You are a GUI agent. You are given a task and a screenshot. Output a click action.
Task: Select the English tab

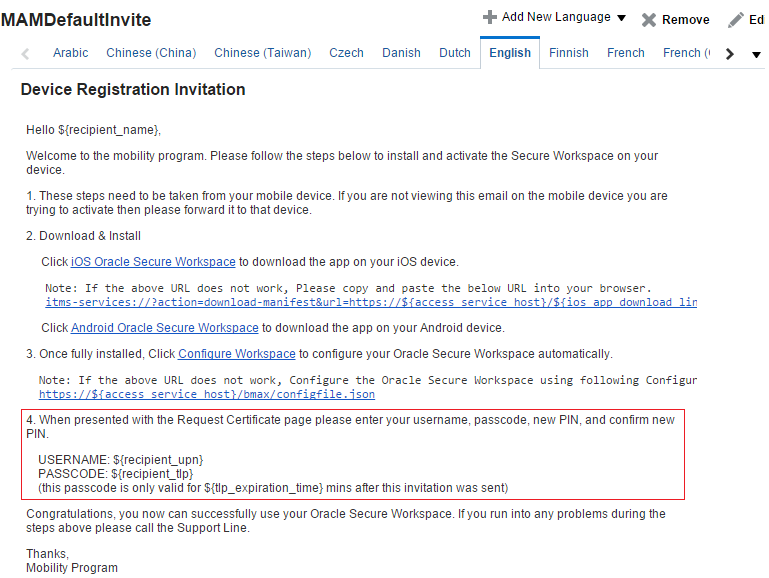coord(510,53)
